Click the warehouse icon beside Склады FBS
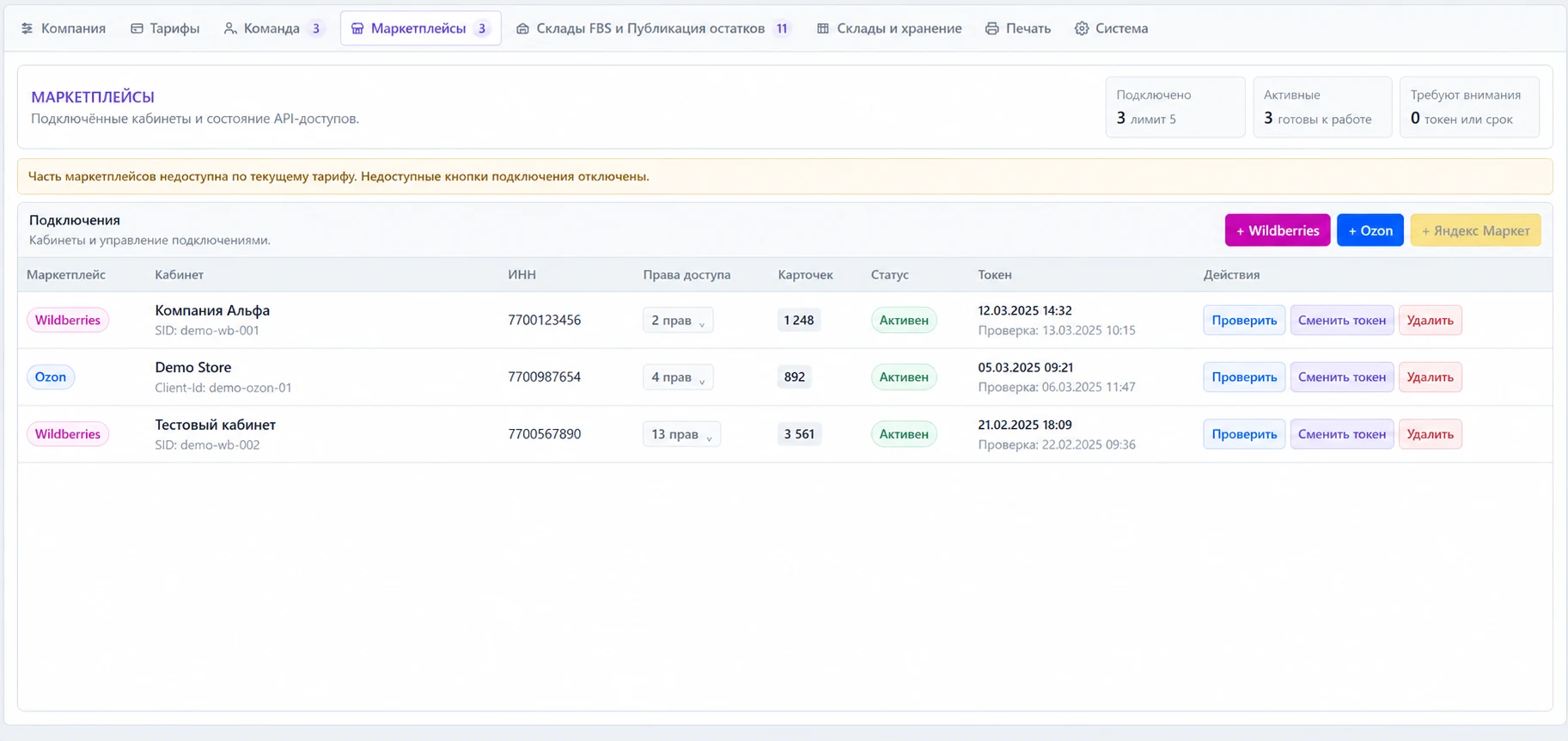This screenshot has height=741, width=1568. pos(522,28)
